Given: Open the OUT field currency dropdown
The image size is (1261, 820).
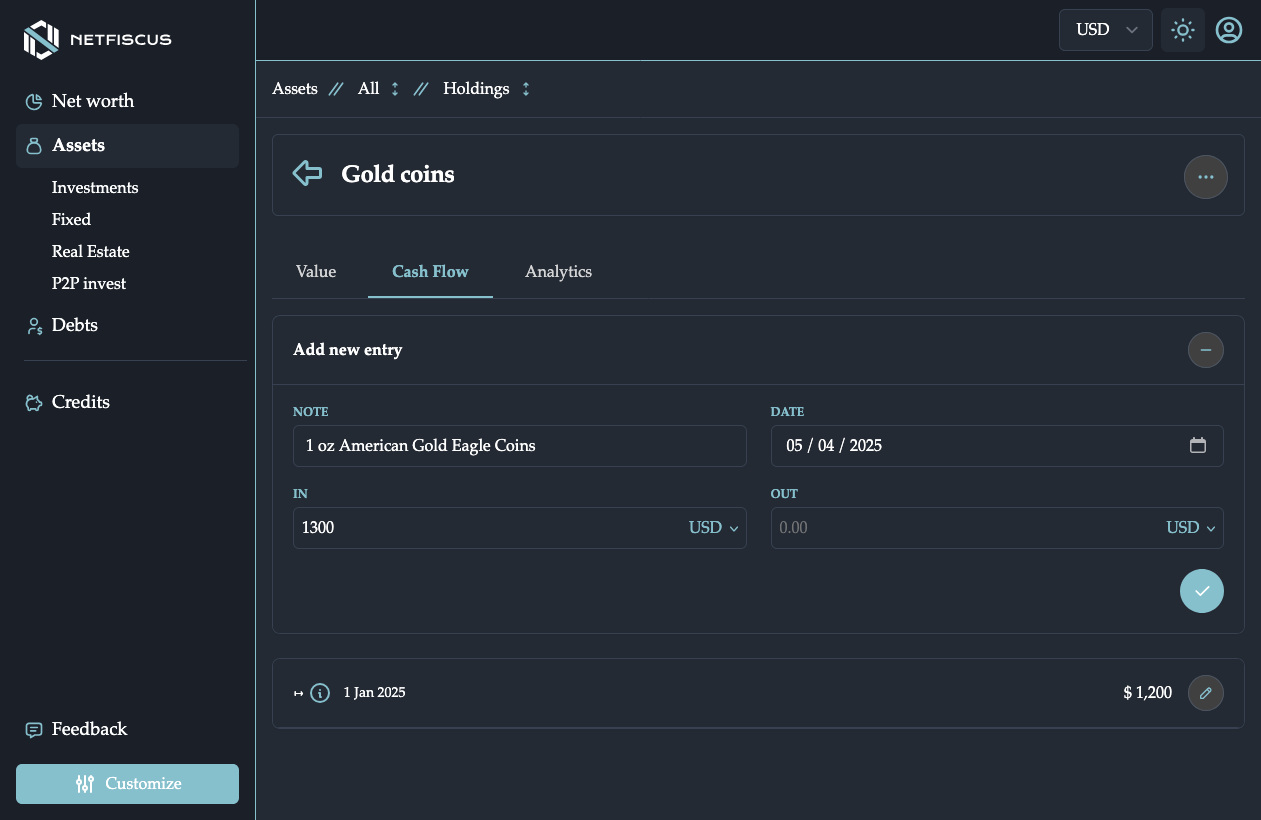Looking at the screenshot, I should (x=1191, y=528).
